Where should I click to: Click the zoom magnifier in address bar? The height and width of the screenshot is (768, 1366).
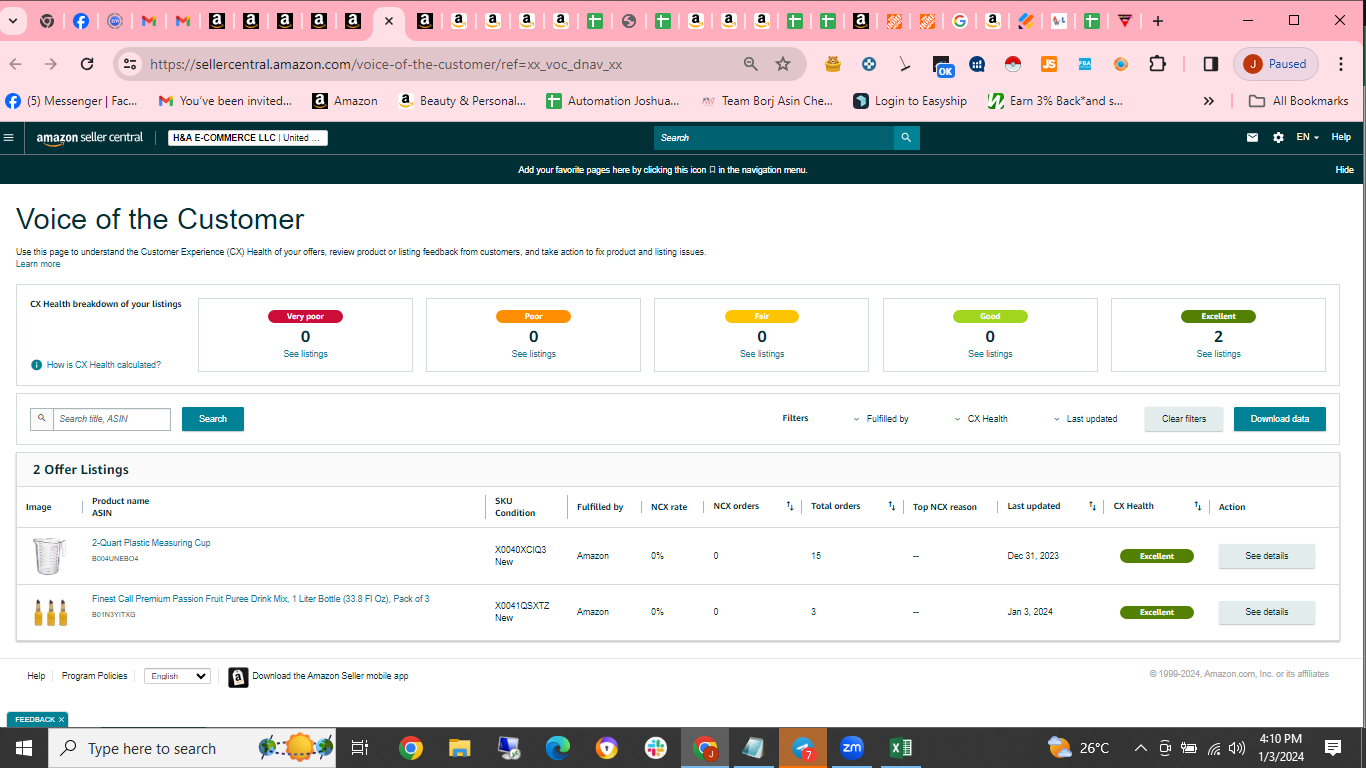tap(750, 64)
